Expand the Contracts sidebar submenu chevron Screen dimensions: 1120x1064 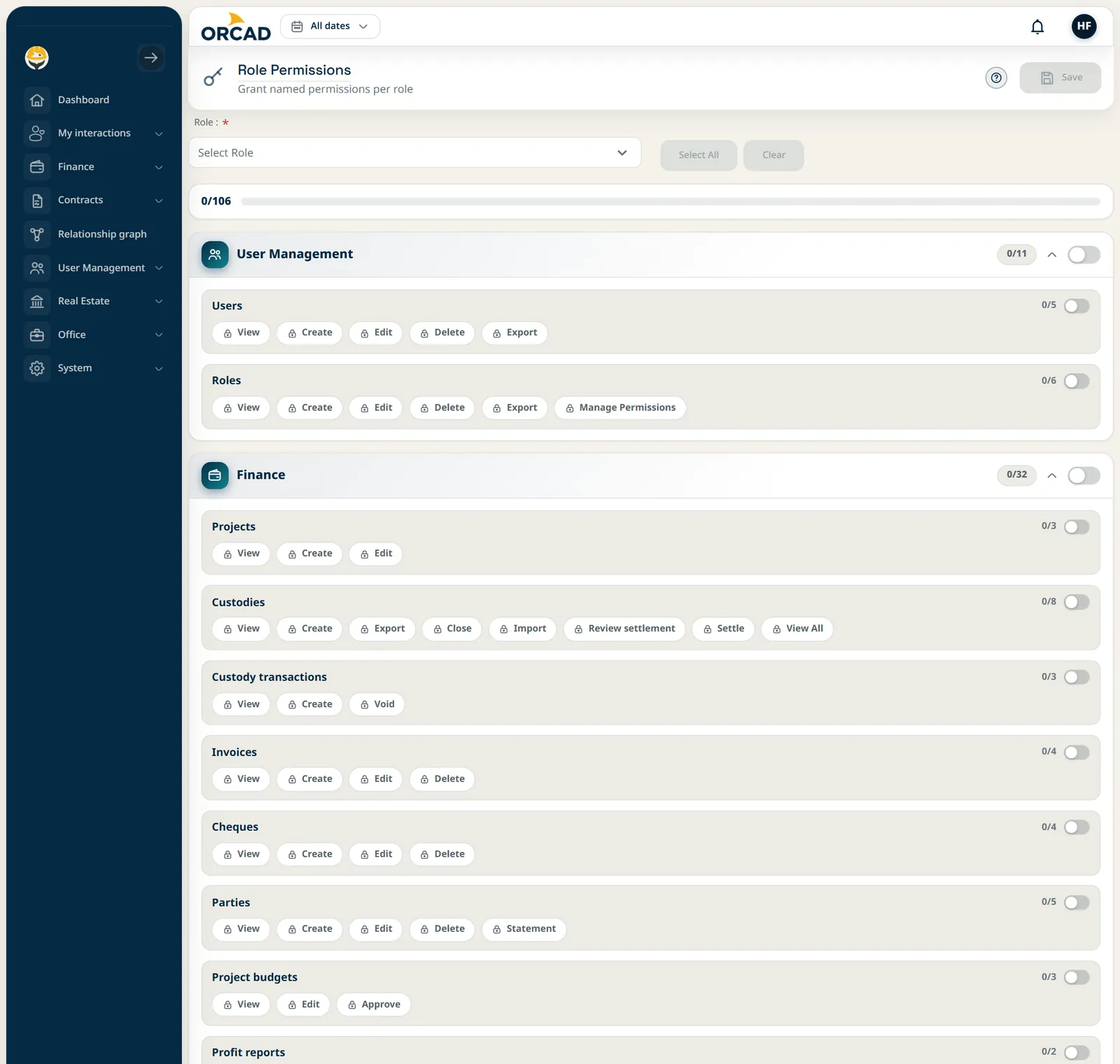[x=159, y=200]
